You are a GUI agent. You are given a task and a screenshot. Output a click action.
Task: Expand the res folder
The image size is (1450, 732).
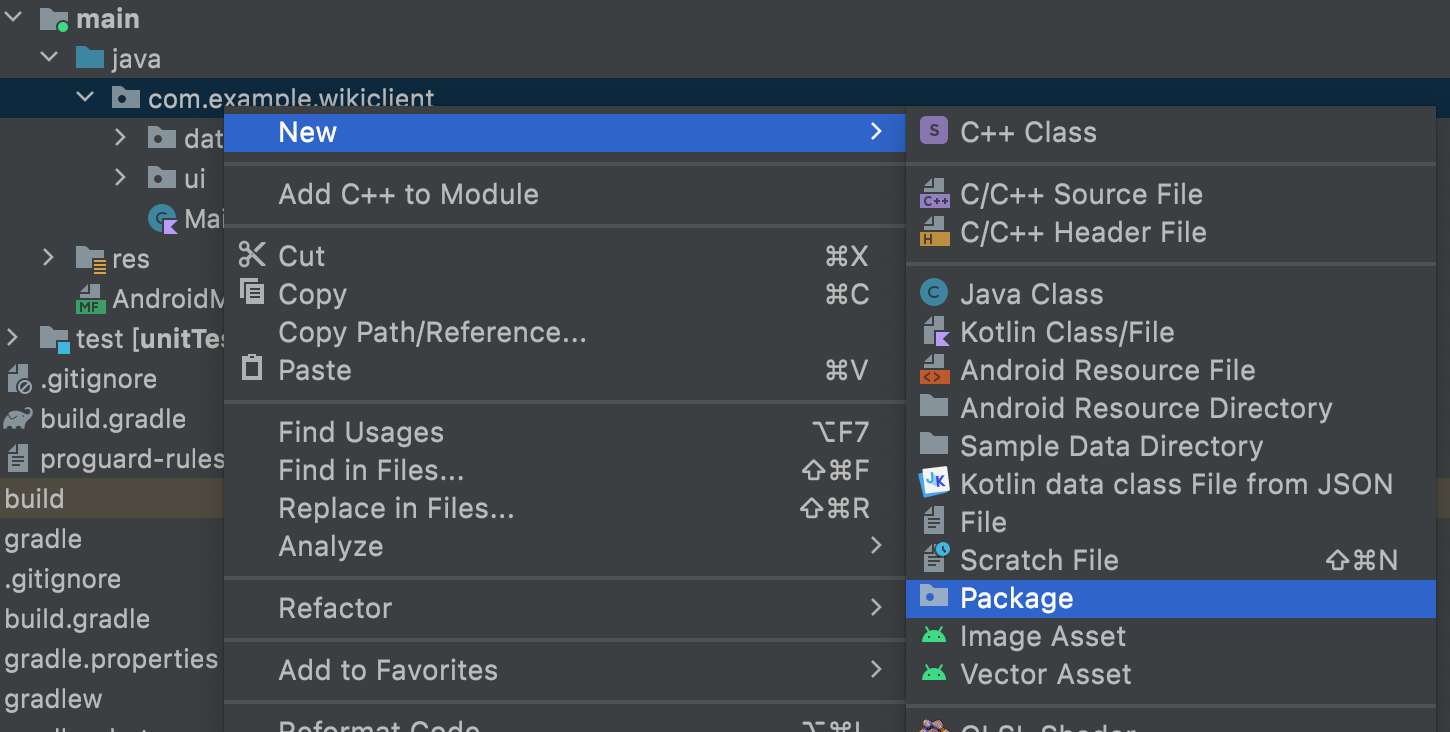48,258
